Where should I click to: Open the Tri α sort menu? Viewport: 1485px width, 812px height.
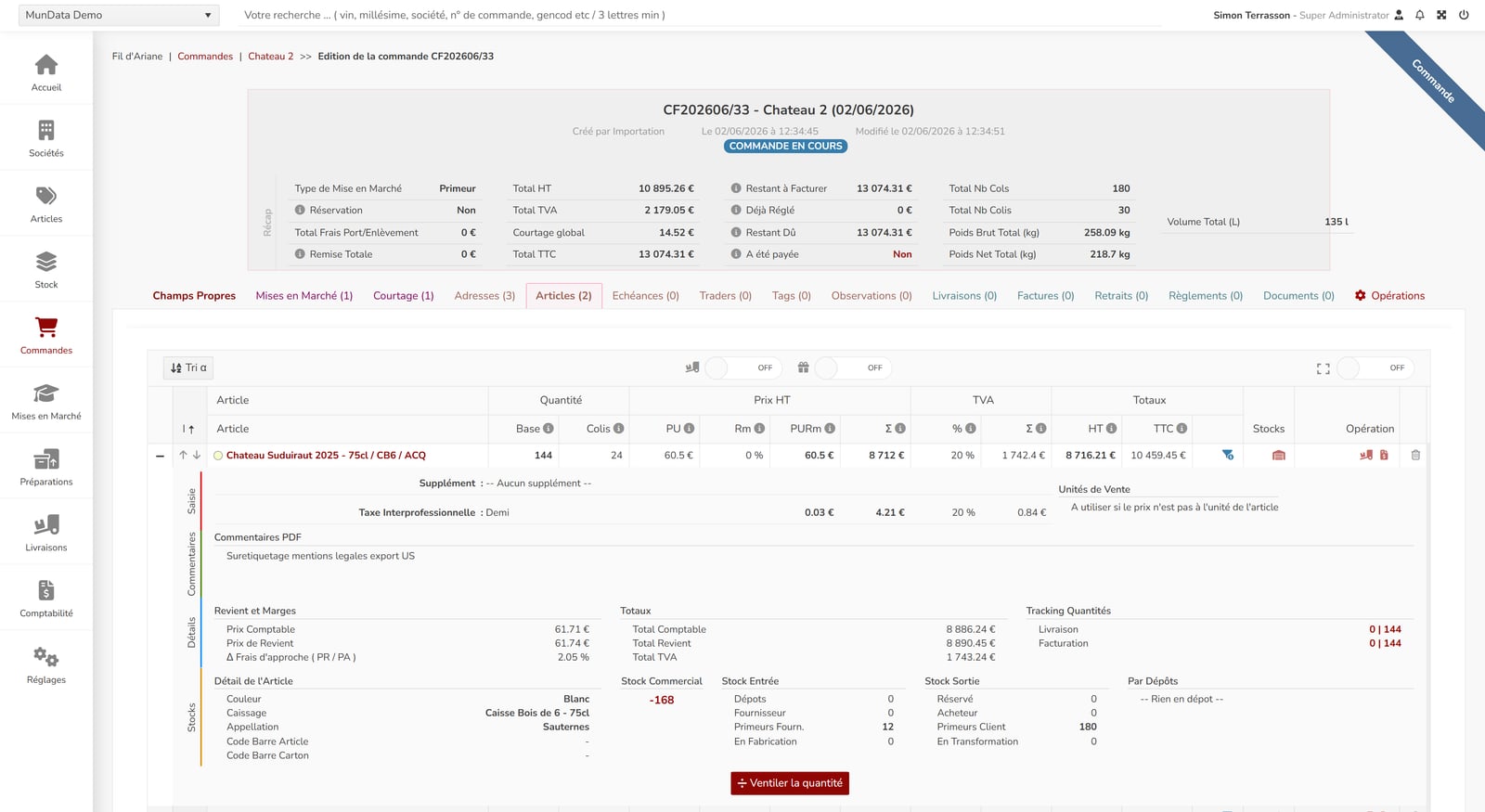tap(188, 368)
